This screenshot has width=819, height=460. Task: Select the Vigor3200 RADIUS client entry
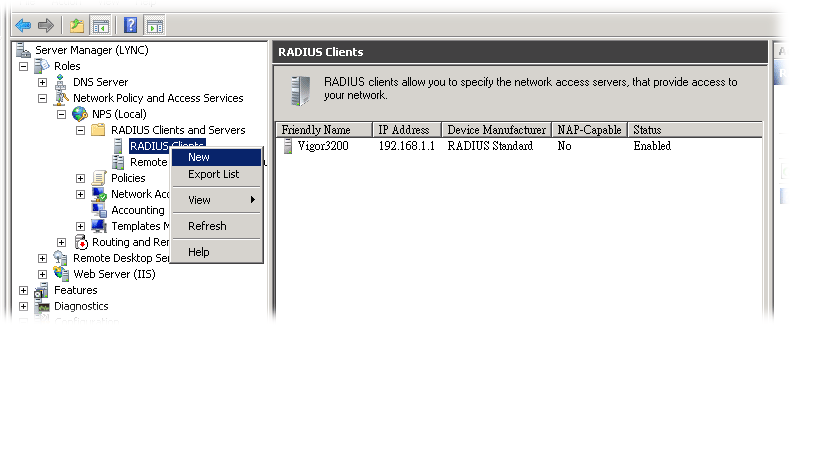323,146
